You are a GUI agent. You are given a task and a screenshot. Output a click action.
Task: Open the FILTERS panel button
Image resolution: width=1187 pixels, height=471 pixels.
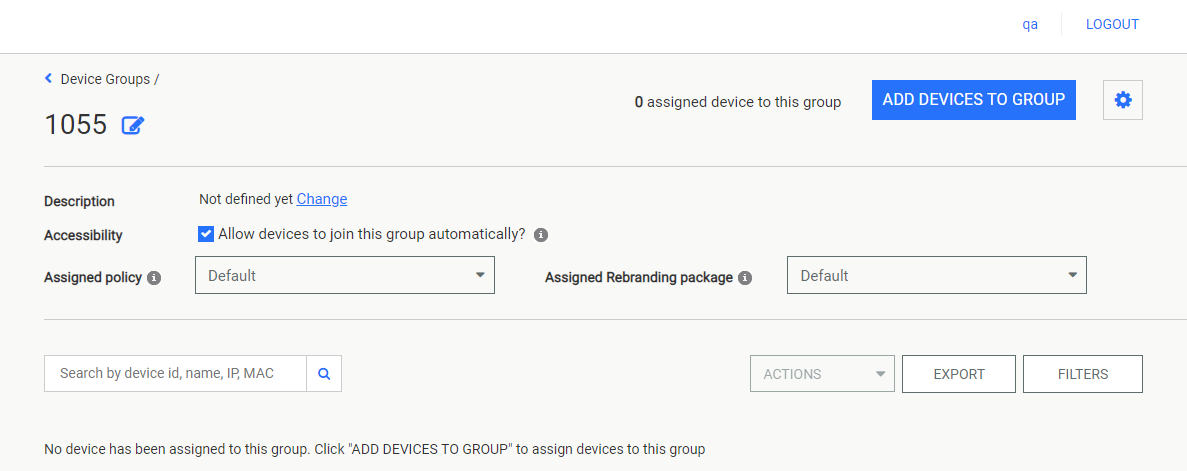click(1083, 374)
